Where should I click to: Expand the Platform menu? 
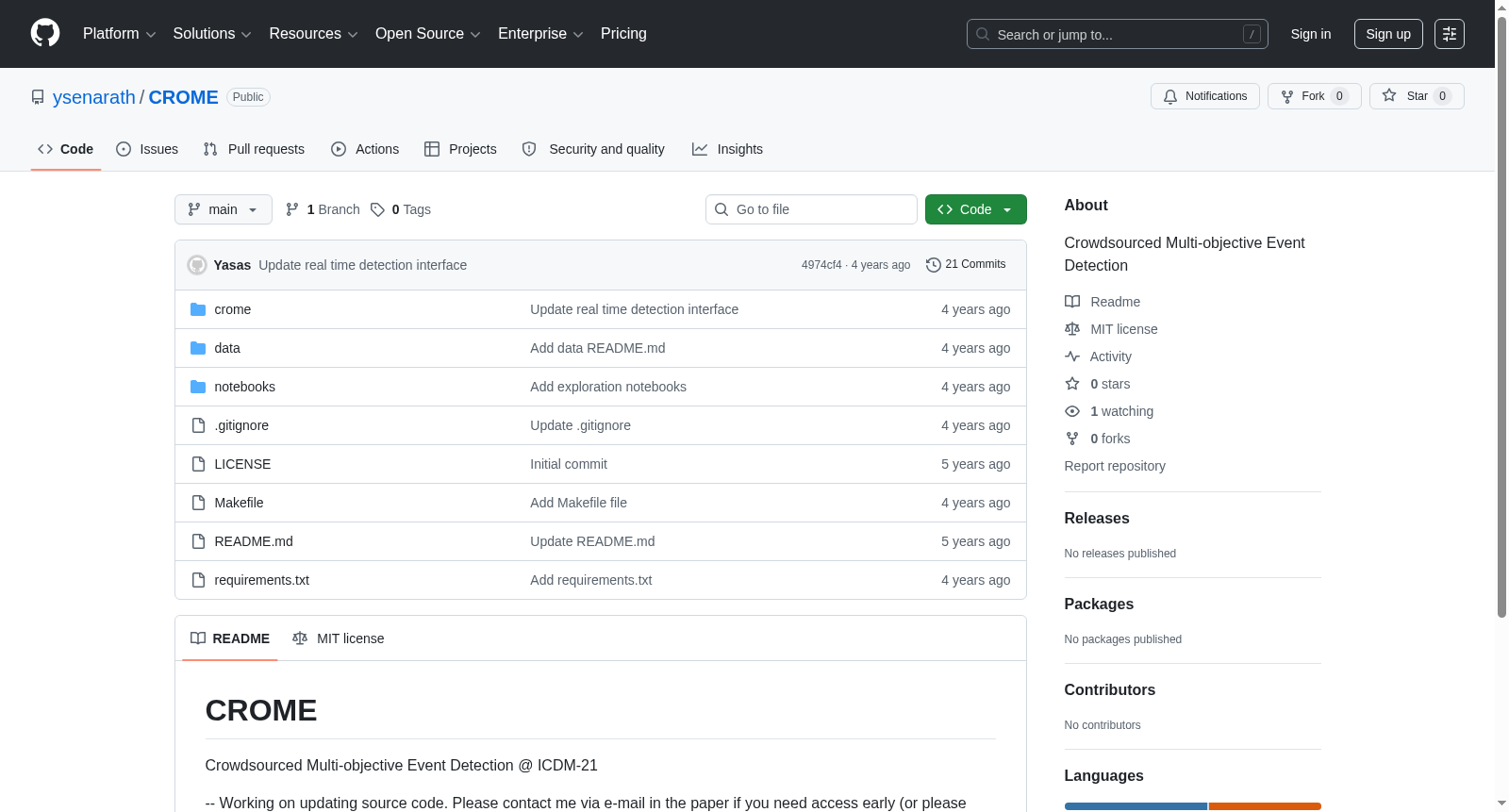tap(119, 34)
